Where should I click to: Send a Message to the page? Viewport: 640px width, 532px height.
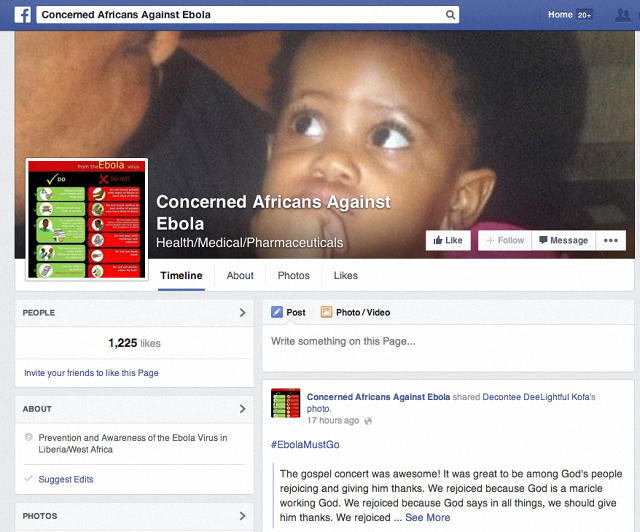pyautogui.click(x=564, y=240)
